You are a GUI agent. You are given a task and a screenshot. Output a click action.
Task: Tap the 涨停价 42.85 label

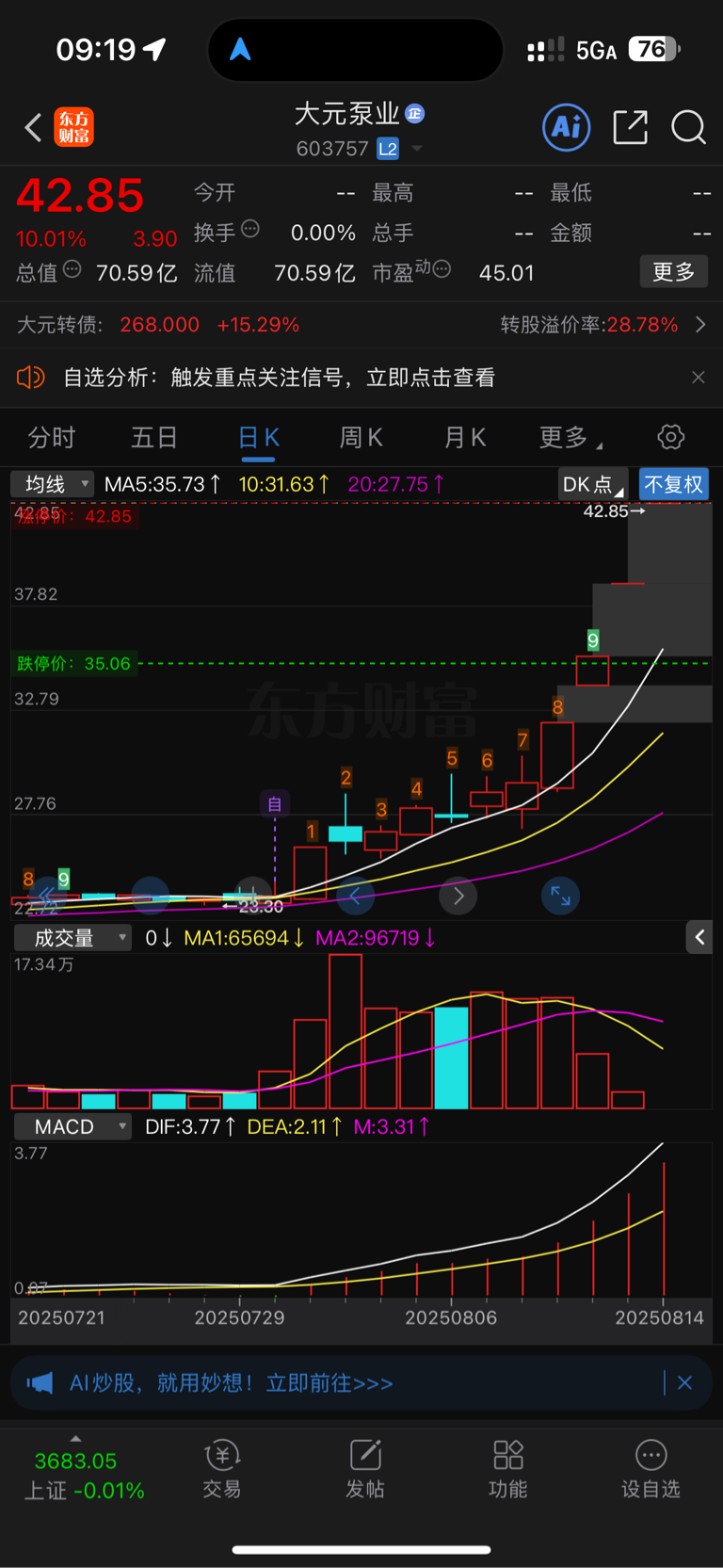point(75,516)
